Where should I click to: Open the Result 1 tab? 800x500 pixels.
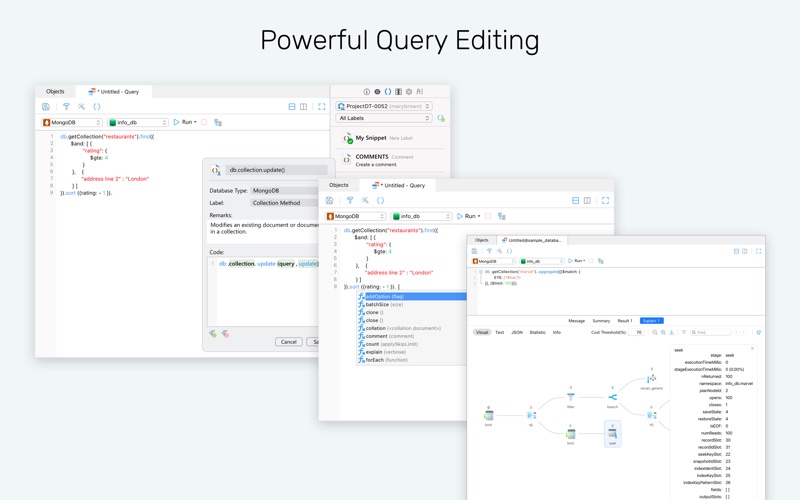tap(624, 321)
